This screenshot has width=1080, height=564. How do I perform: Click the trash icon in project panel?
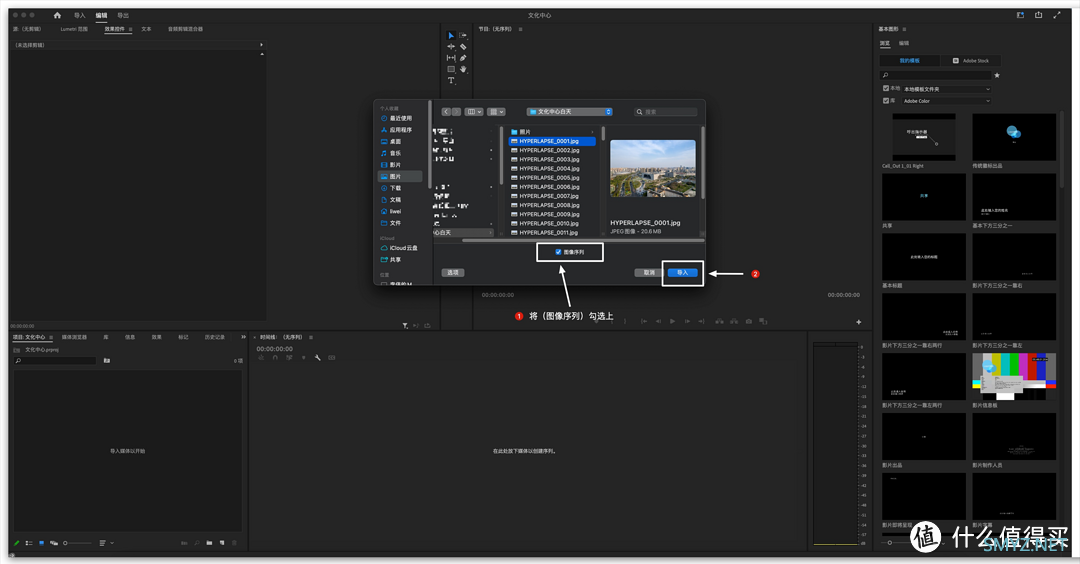pos(234,543)
